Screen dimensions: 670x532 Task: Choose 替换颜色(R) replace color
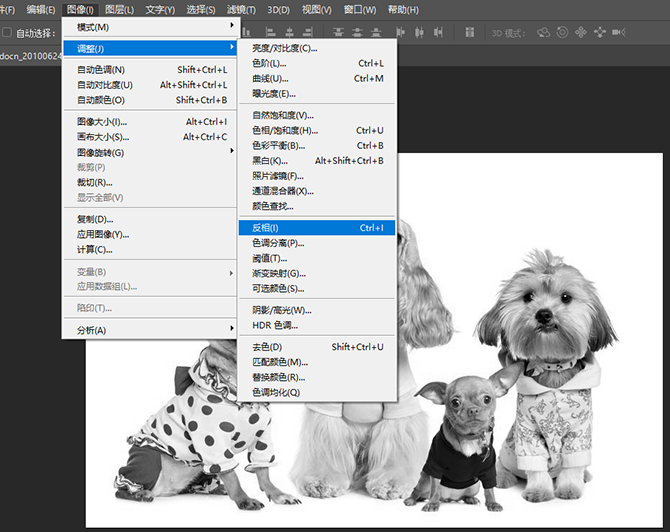317,377
